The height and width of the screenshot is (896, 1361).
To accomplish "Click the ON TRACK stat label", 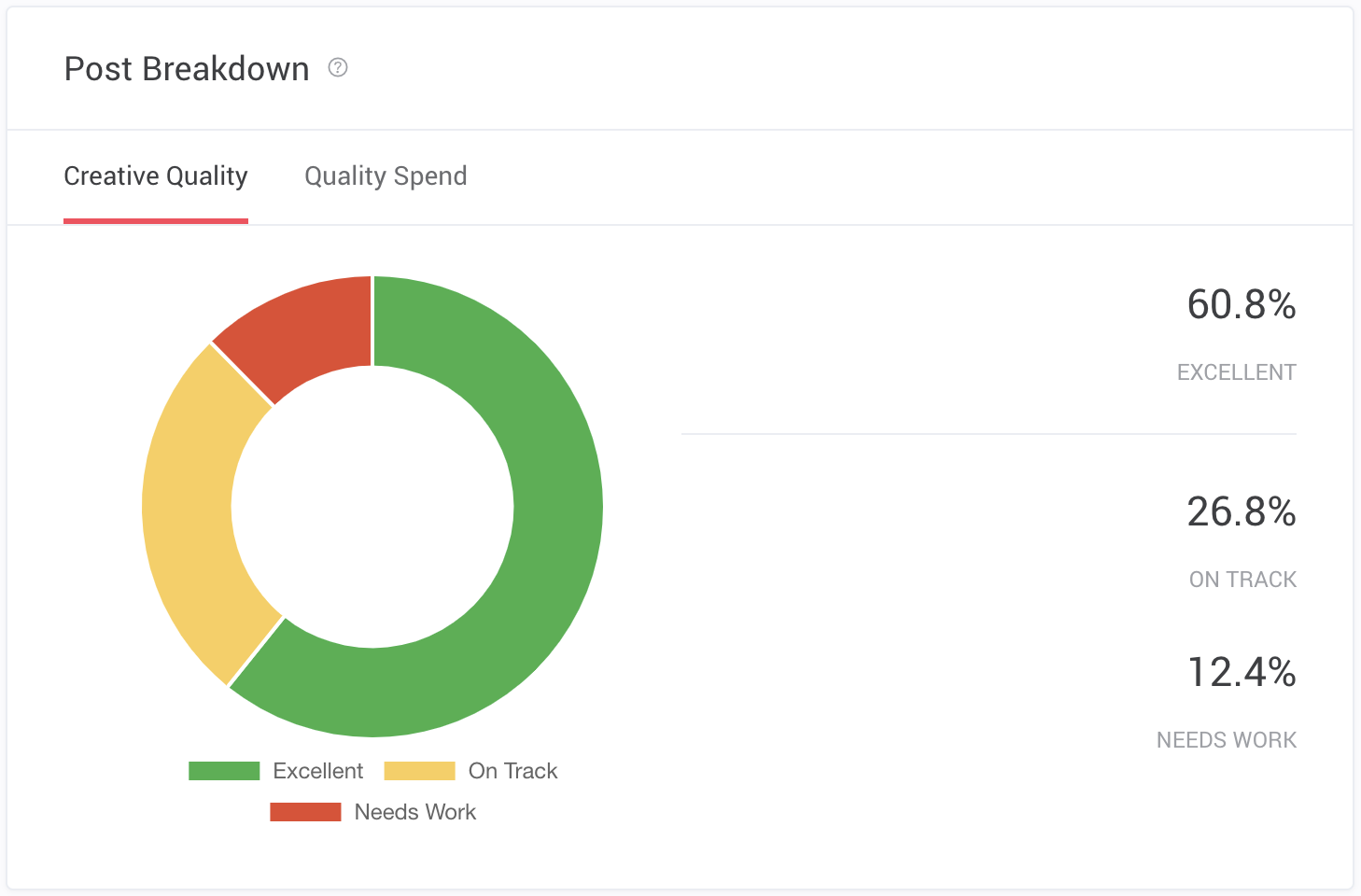I will coord(1243,580).
